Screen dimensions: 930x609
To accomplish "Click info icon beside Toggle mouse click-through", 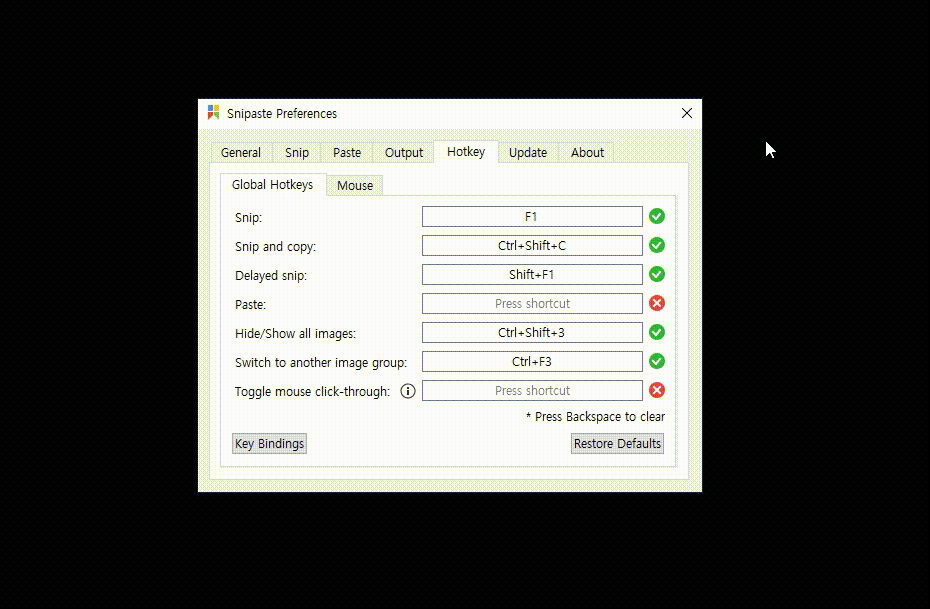I will [x=408, y=391].
